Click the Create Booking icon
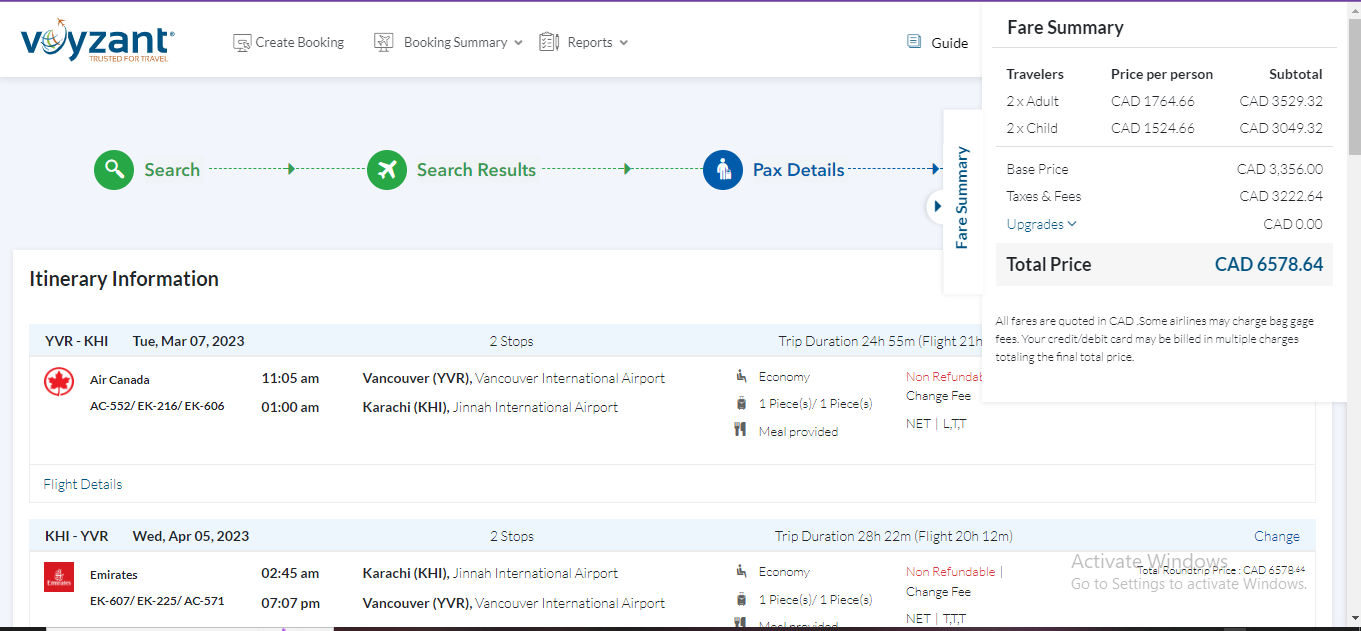The width and height of the screenshot is (1361, 631). 242,43
